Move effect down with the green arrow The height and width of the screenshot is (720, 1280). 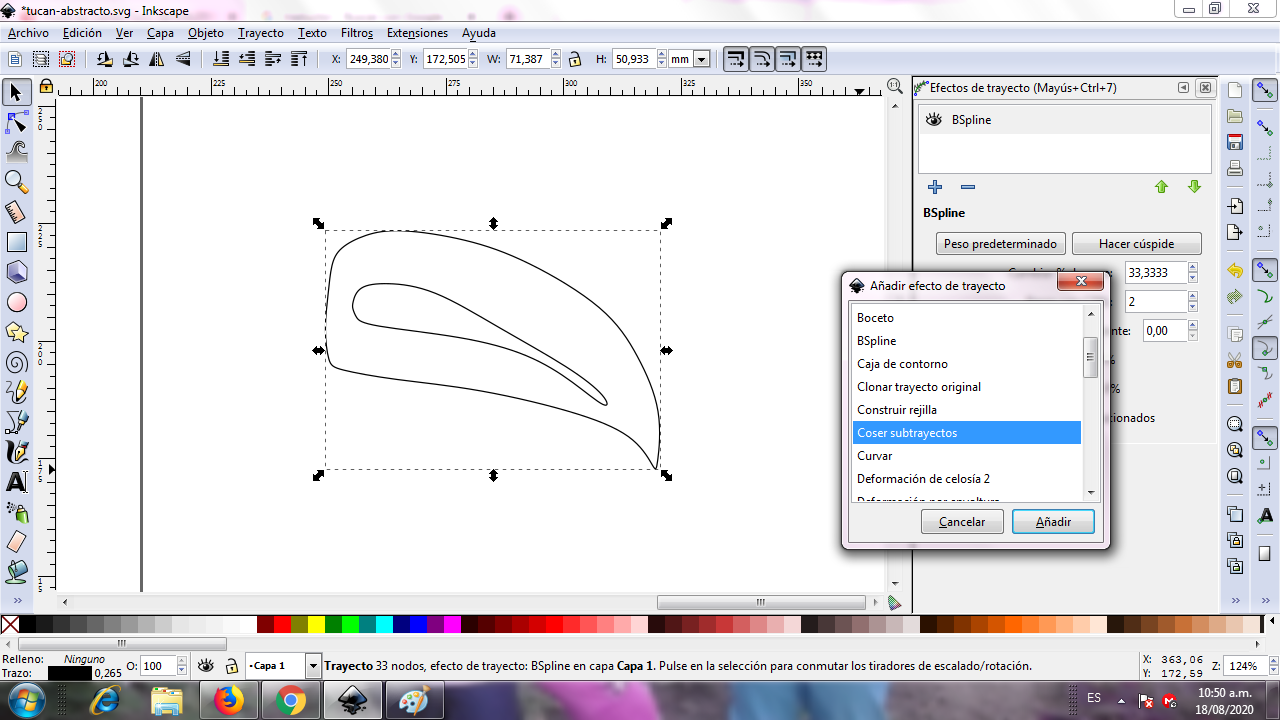[1194, 187]
